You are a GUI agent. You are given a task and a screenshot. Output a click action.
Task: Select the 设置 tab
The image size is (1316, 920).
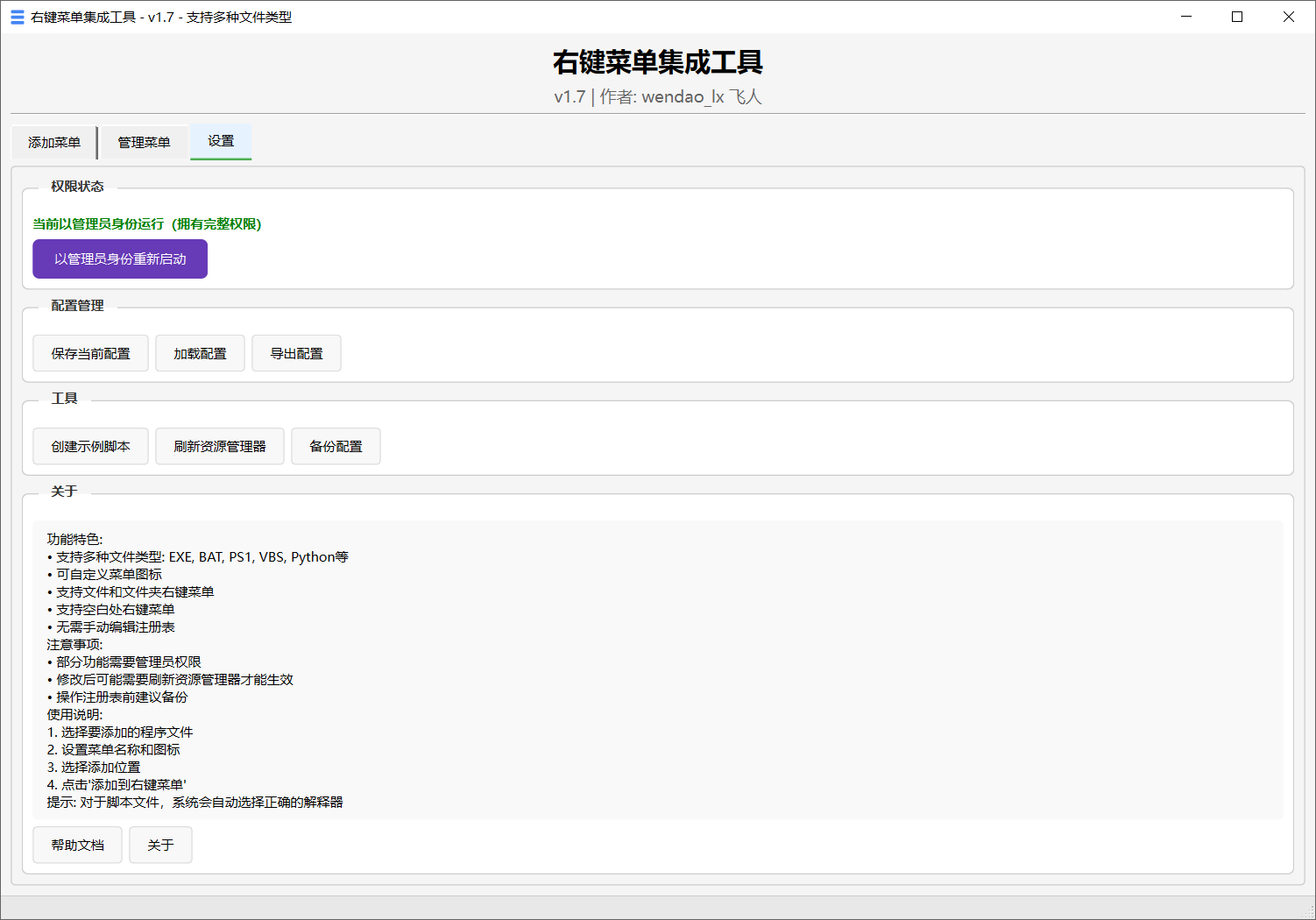[220, 142]
